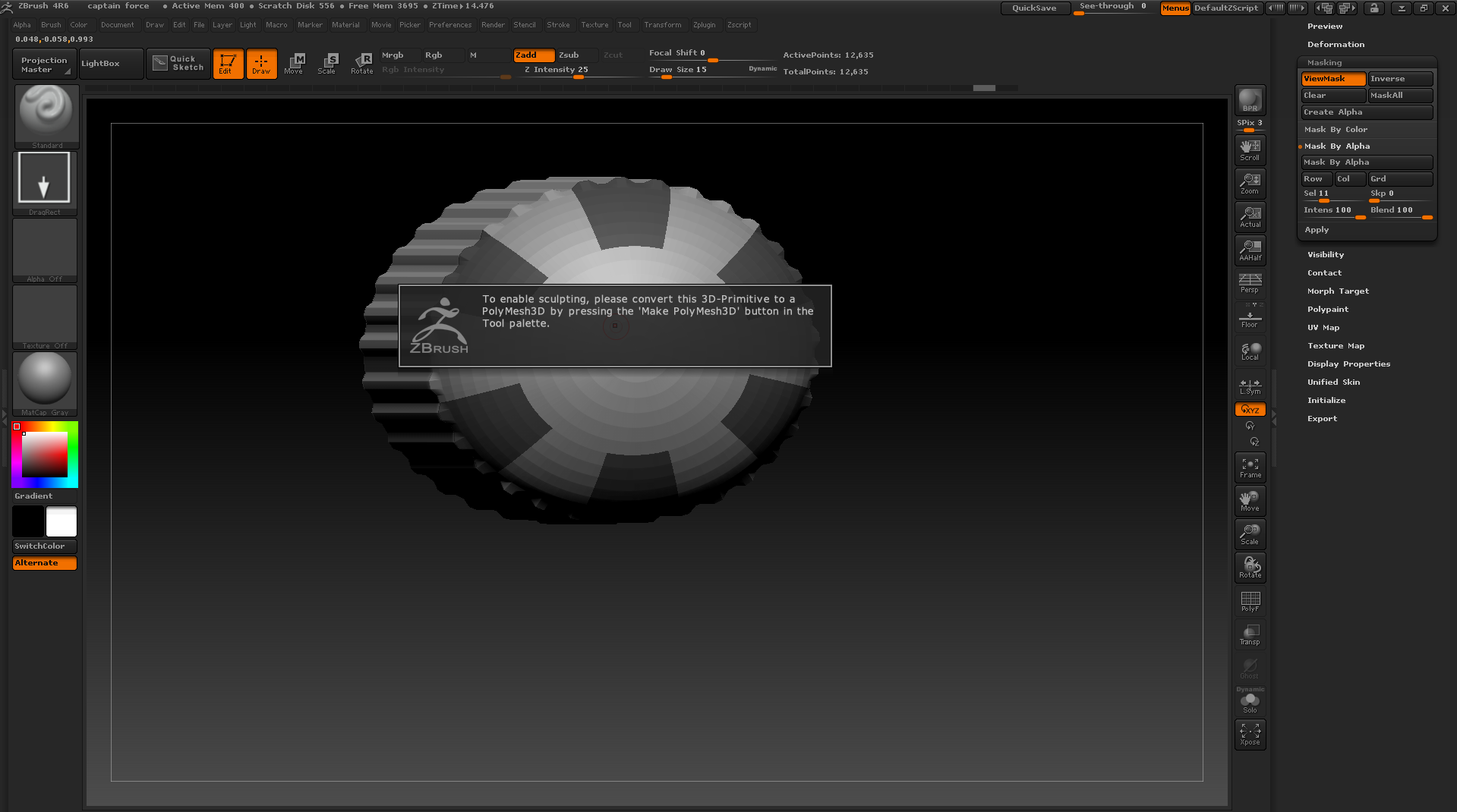1457x812 pixels.
Task: Toggle the Floor grid
Action: pos(1250,317)
